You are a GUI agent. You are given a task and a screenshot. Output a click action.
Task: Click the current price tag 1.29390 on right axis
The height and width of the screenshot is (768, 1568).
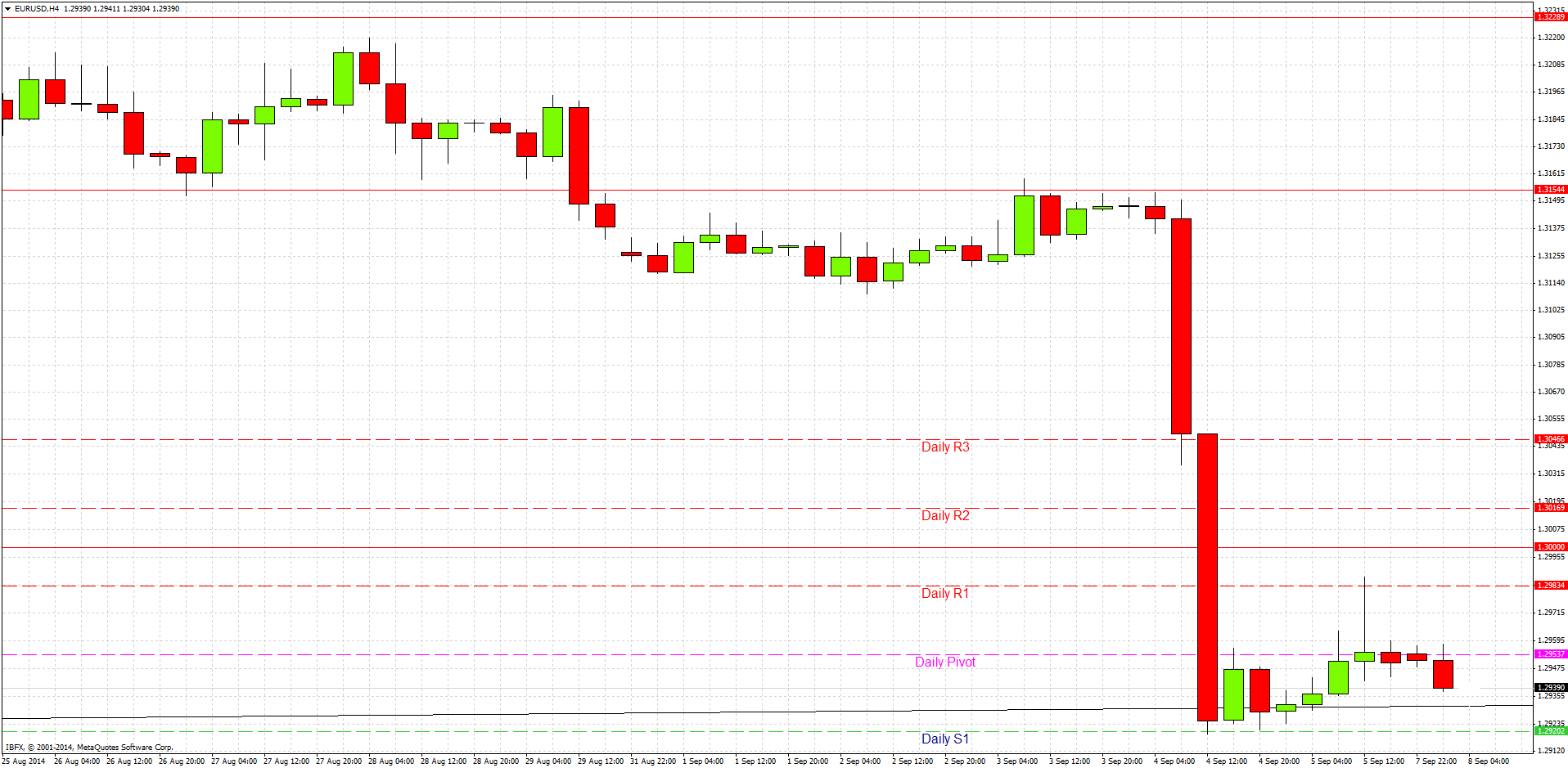click(1550, 687)
